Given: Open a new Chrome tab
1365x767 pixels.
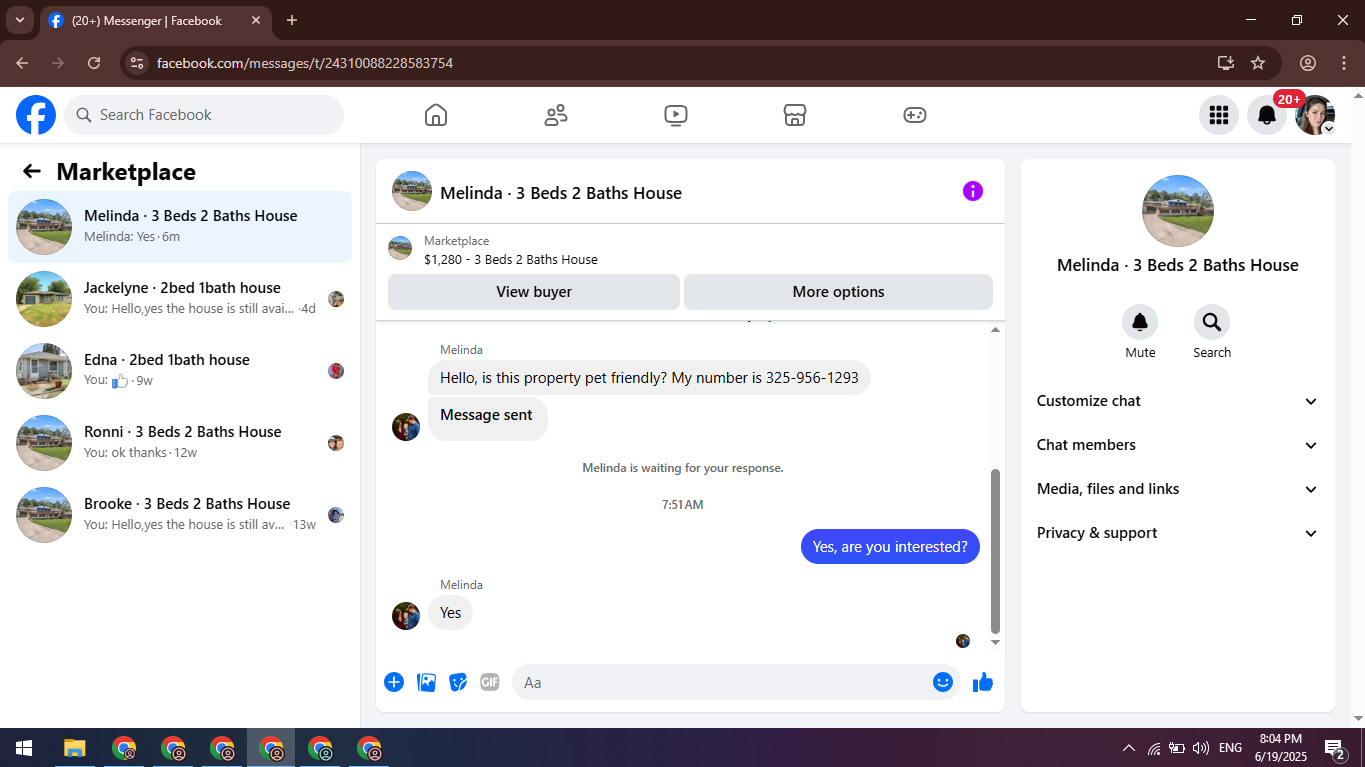Looking at the screenshot, I should (x=292, y=20).
